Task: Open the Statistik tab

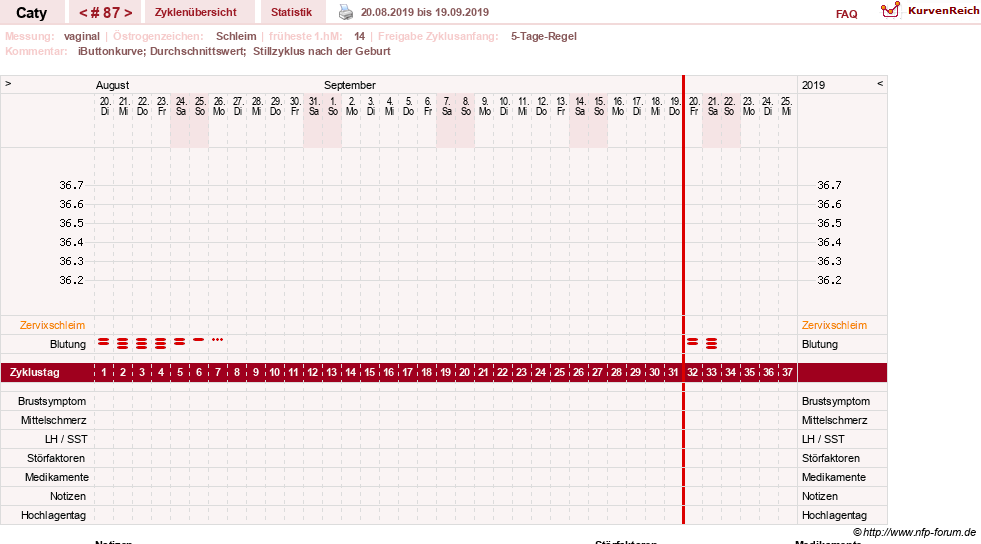Action: 292,12
